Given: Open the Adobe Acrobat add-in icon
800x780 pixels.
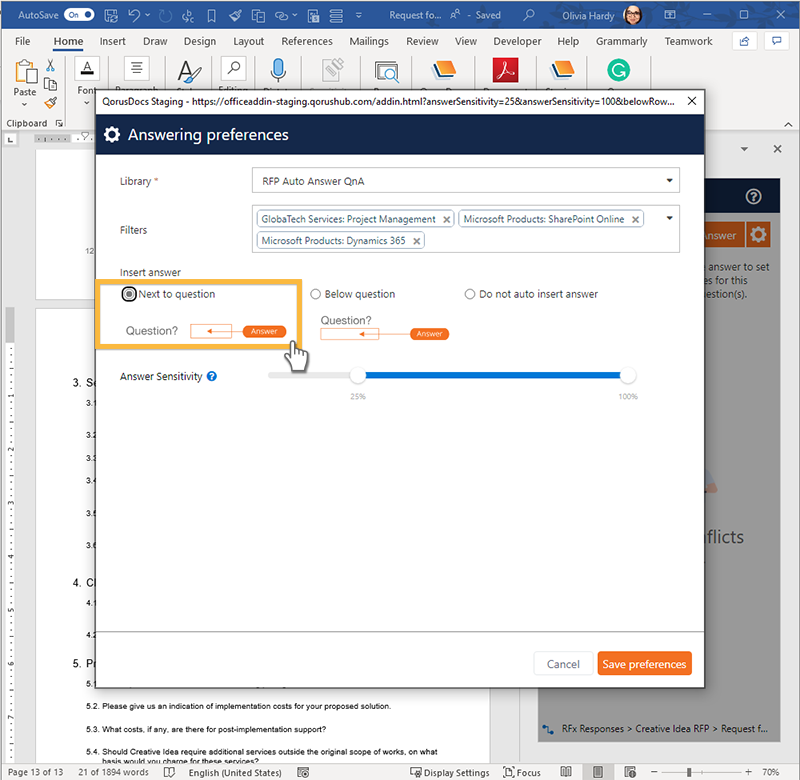Looking at the screenshot, I should 505,70.
